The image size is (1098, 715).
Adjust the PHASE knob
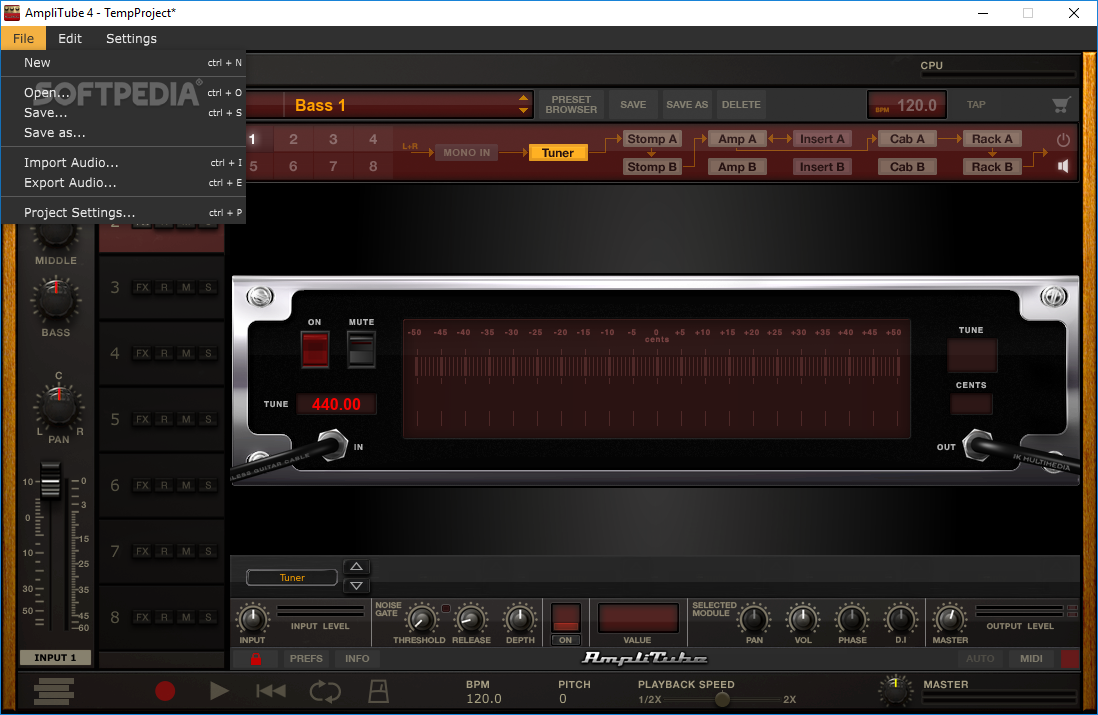(x=852, y=619)
